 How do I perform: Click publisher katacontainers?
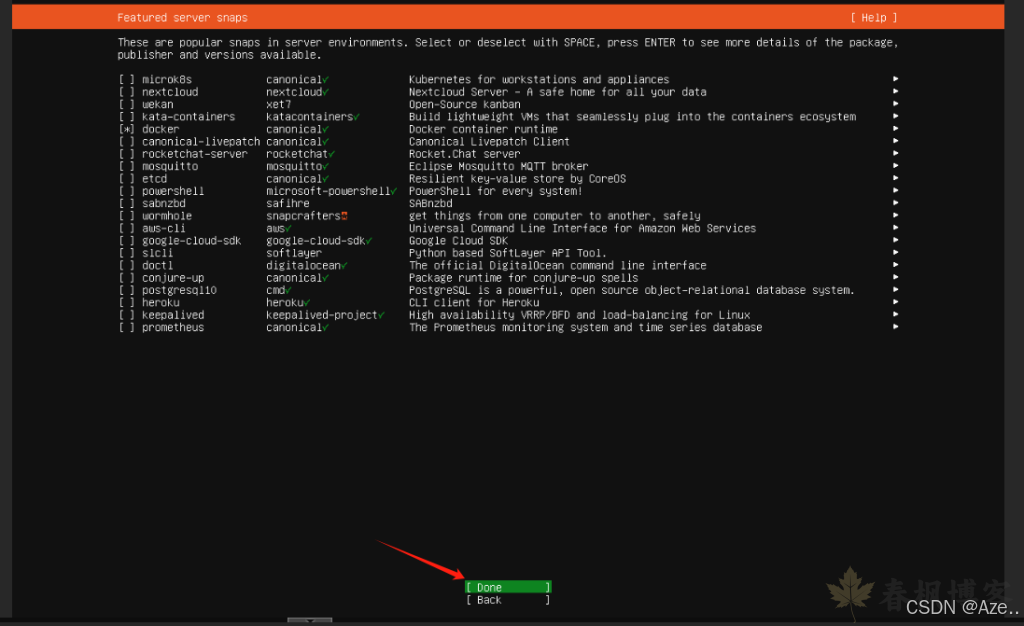(310, 117)
